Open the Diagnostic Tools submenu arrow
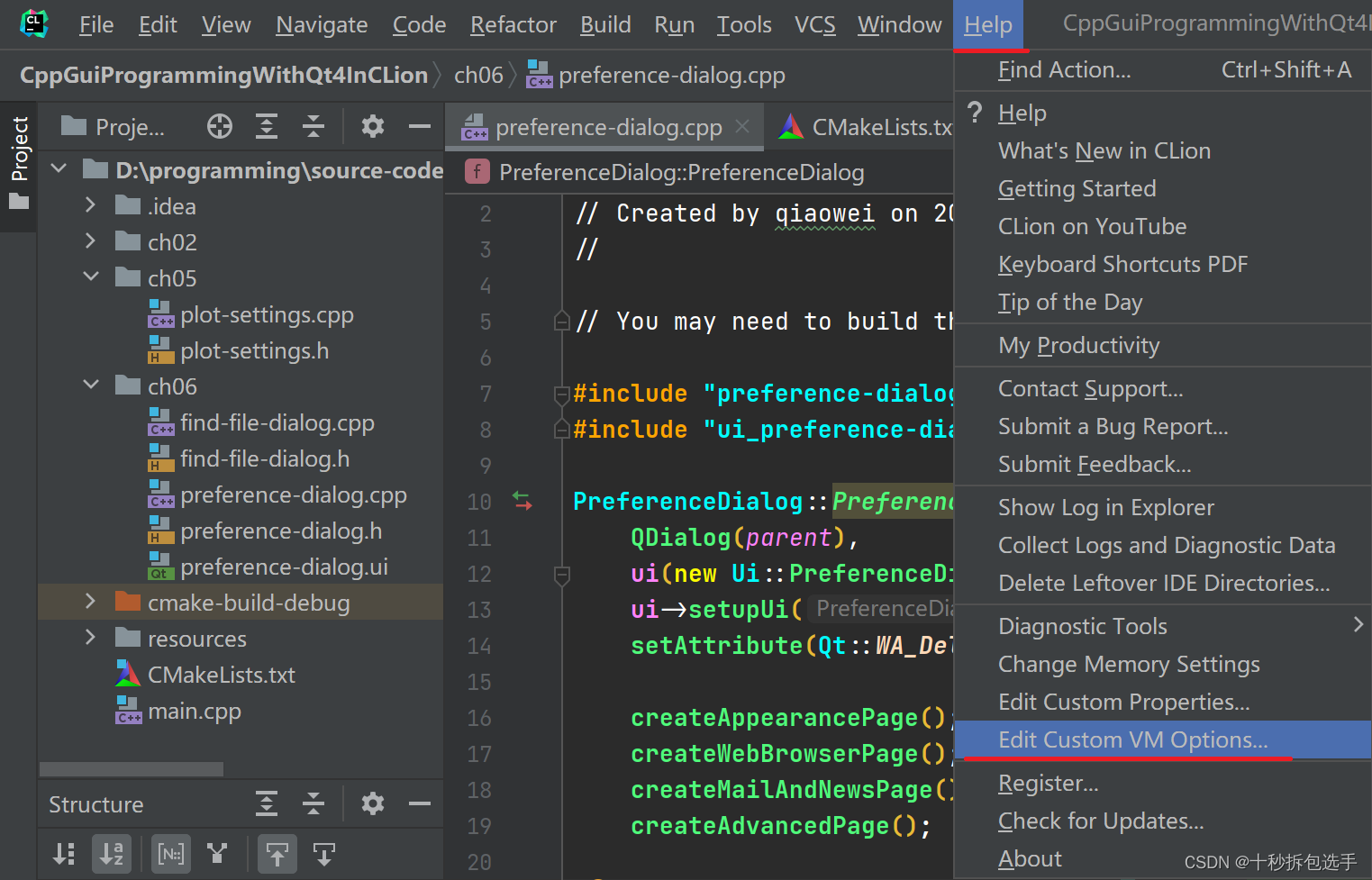The height and width of the screenshot is (880, 1372). coord(1358,624)
